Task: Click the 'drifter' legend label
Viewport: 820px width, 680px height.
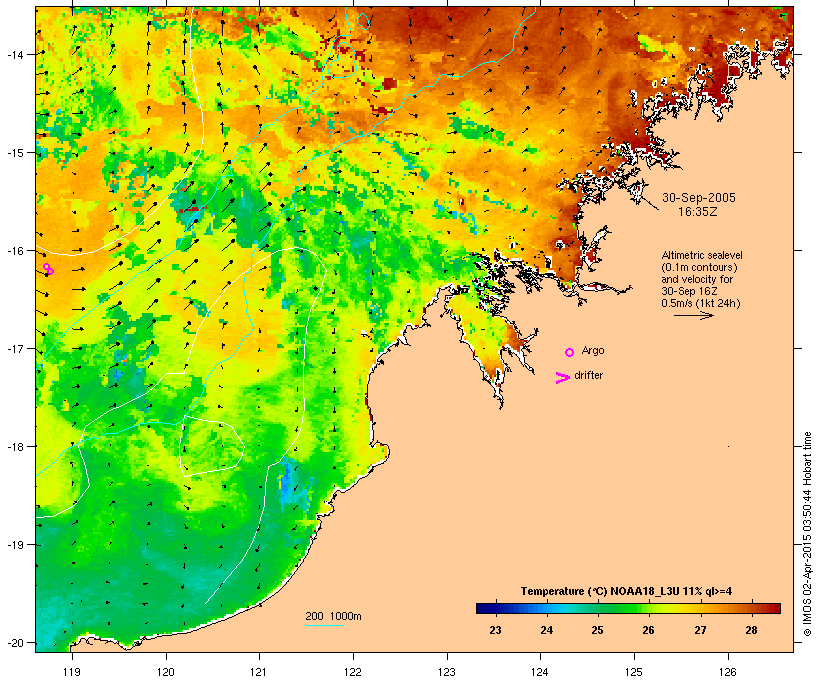Action: pyautogui.click(x=588, y=375)
